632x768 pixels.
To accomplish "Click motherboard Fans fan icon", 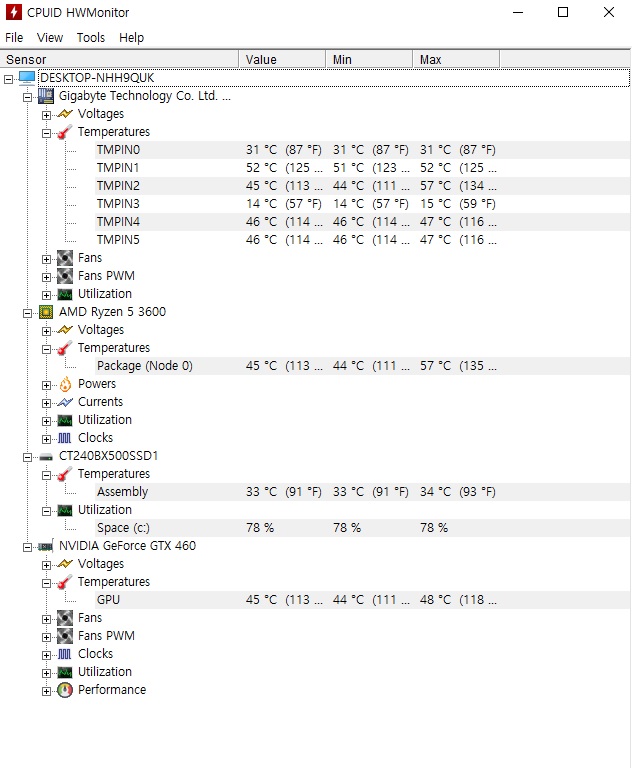I will [65, 258].
